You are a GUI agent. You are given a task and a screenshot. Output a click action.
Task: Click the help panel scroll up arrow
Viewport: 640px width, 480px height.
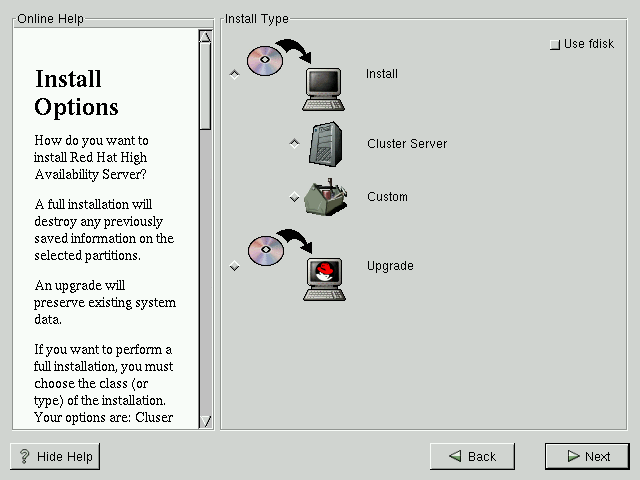[205, 37]
